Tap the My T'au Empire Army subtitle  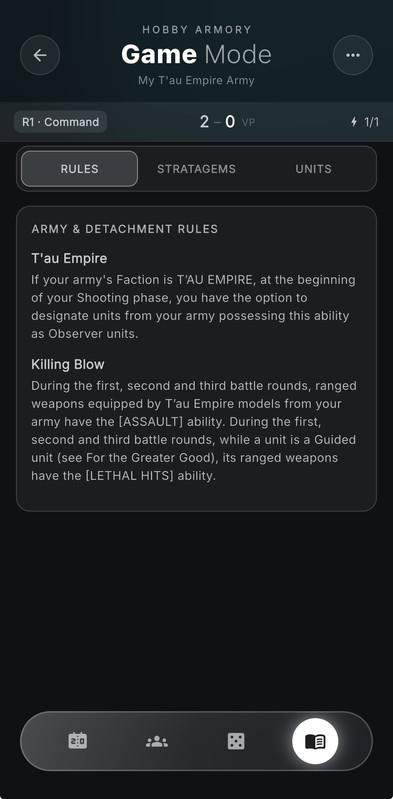[196, 81]
